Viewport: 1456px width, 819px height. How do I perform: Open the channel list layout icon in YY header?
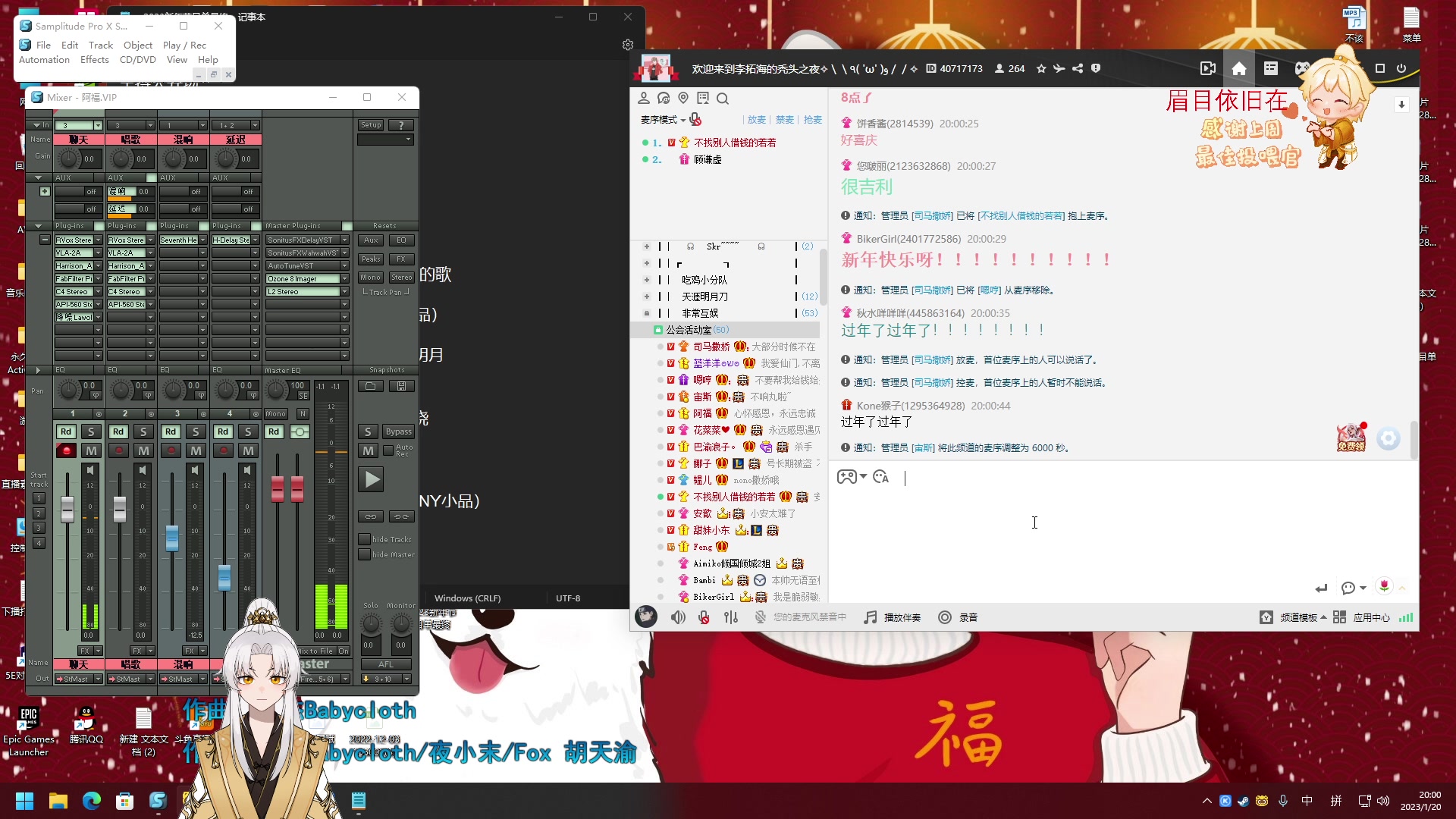pos(1271,68)
